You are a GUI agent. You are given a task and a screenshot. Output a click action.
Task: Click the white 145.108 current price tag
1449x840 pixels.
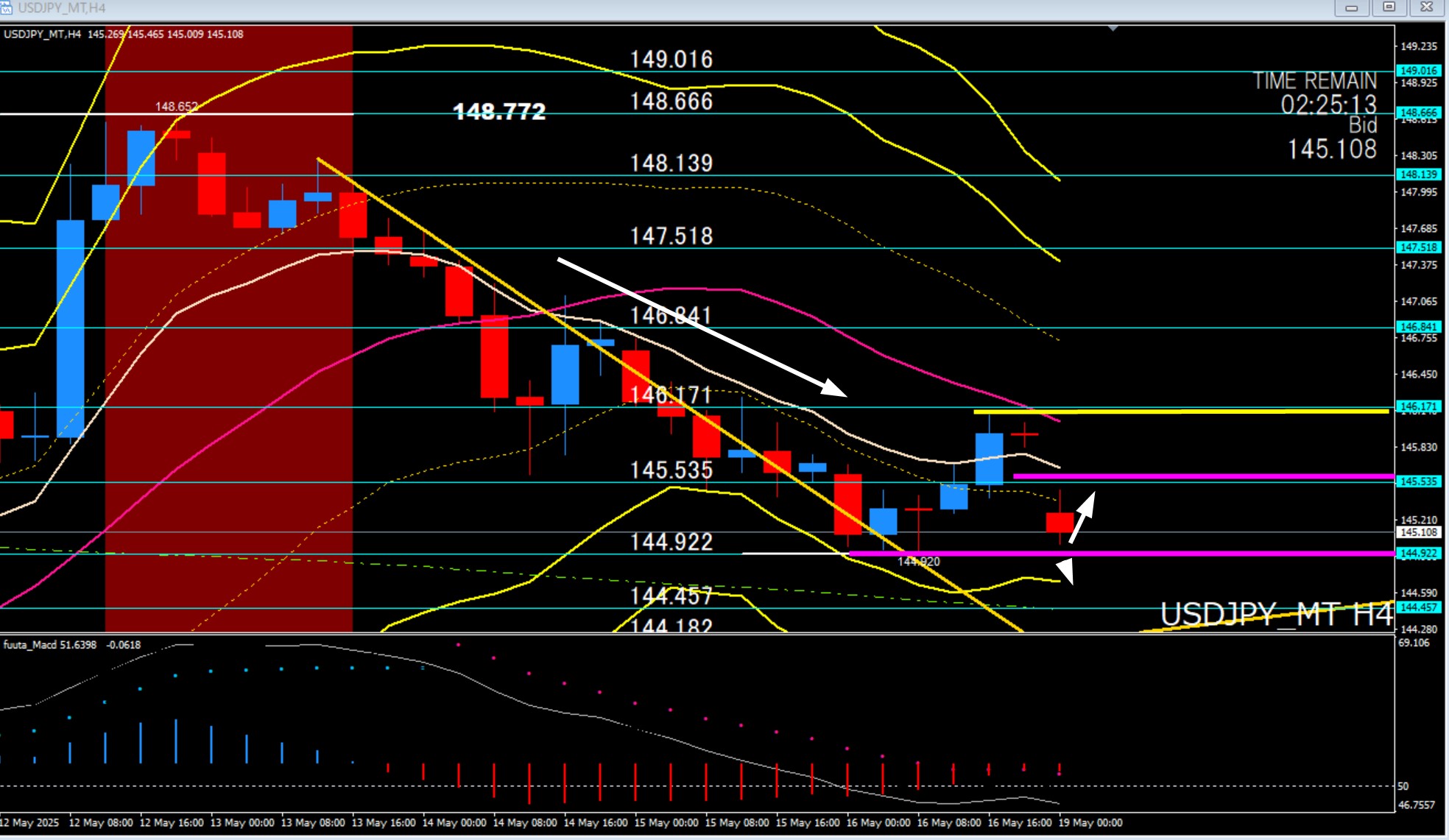1419,532
